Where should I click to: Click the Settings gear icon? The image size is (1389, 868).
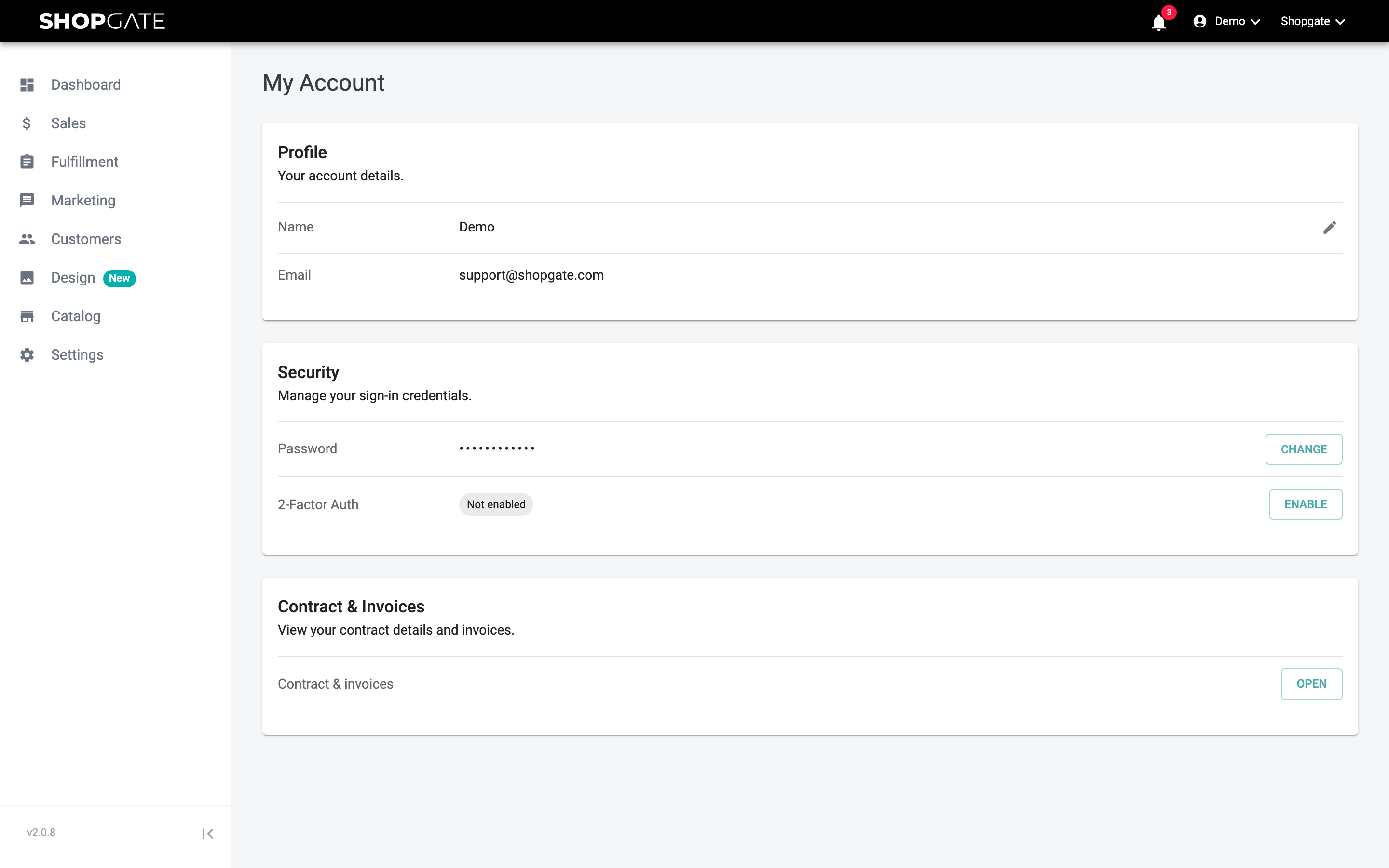27,355
